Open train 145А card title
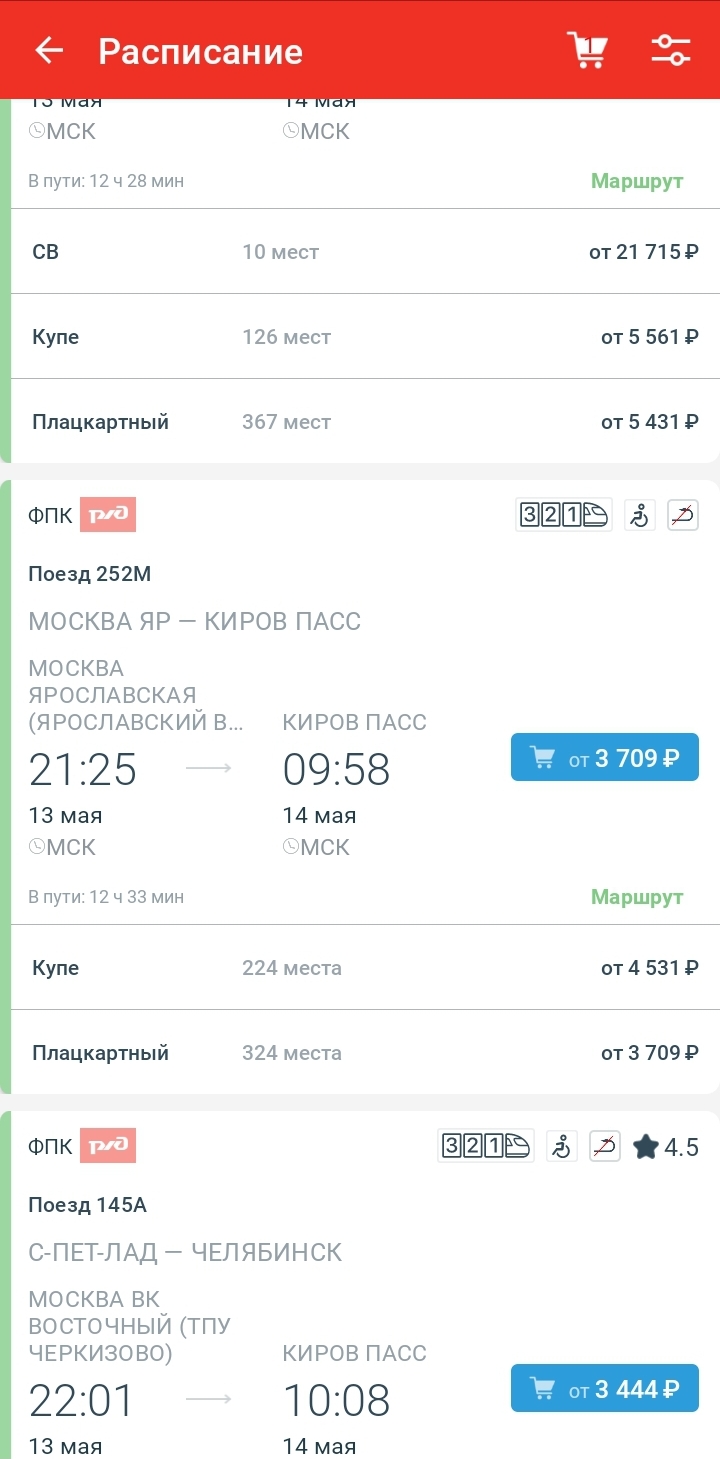 pos(88,1205)
